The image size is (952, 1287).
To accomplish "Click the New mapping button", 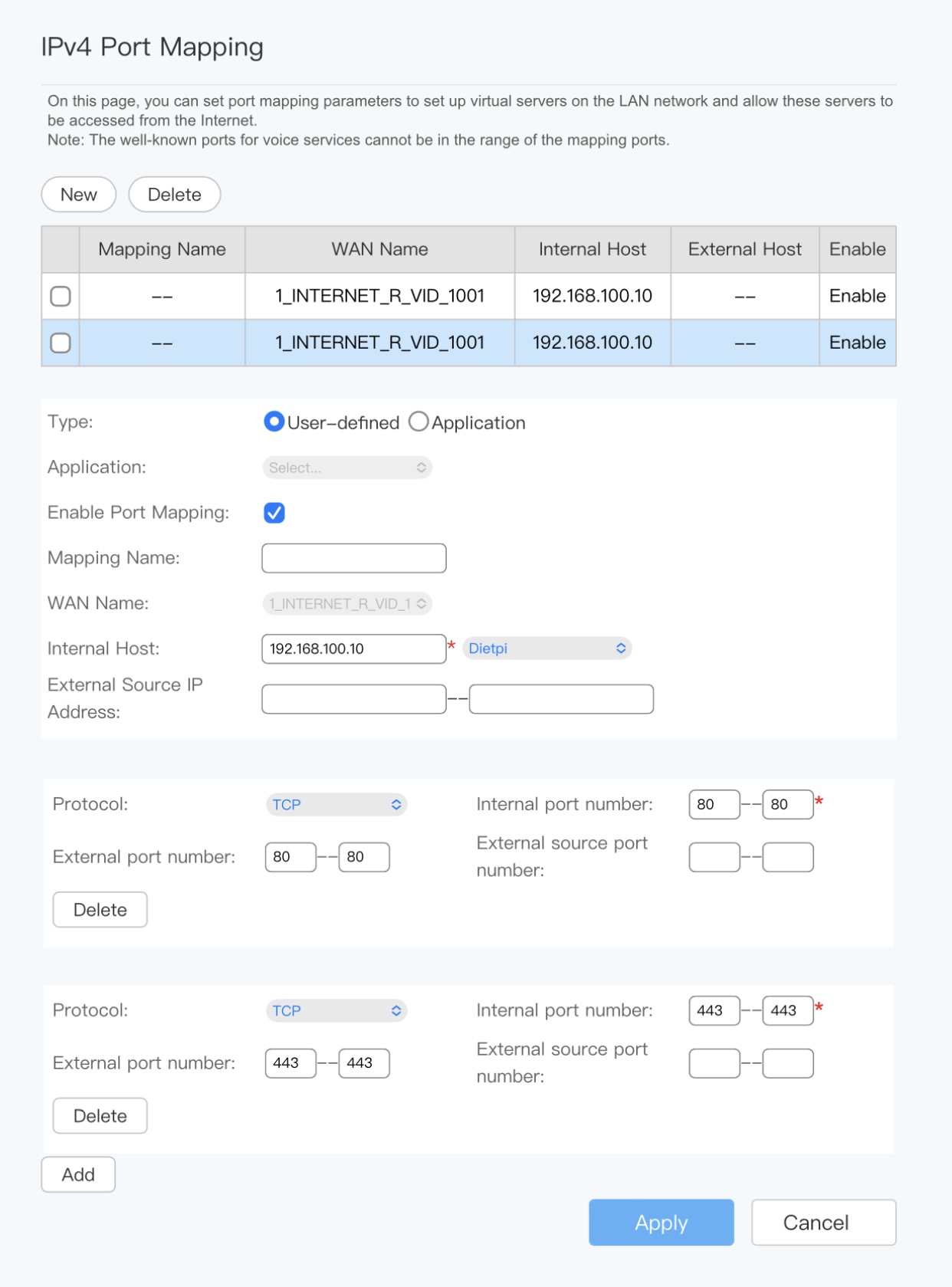I will click(x=78, y=195).
